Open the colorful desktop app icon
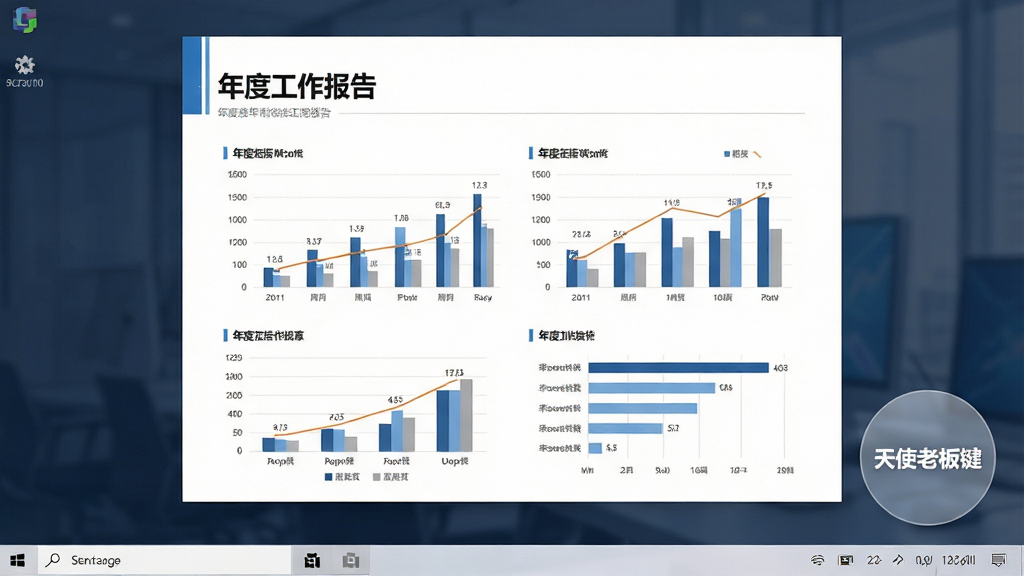The width and height of the screenshot is (1024, 576). tap(25, 20)
